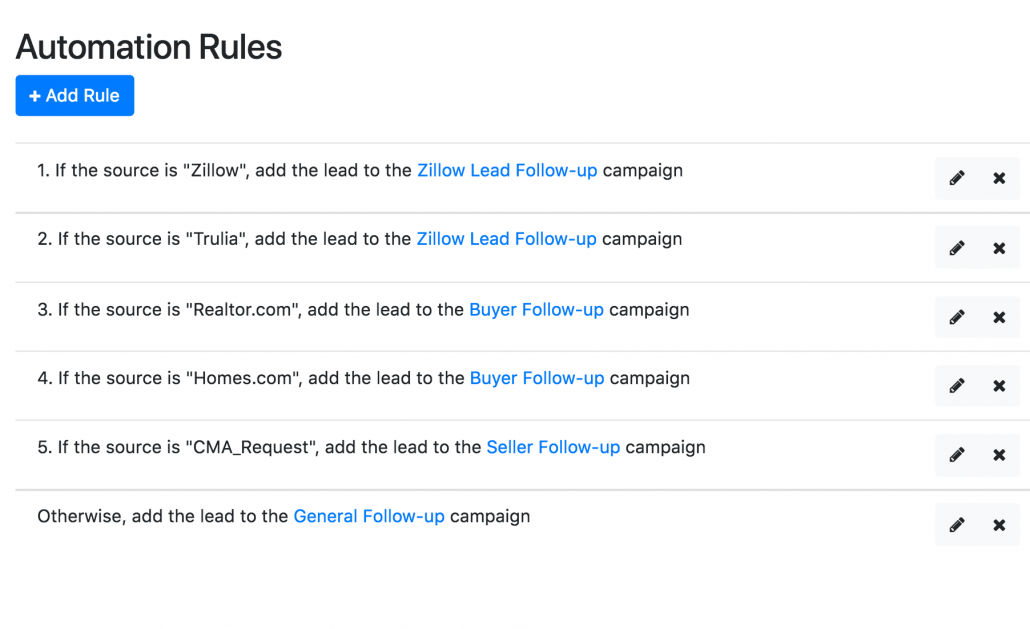This screenshot has width=1030, height=629.
Task: Edit the Trulia source rule
Action: [956, 248]
